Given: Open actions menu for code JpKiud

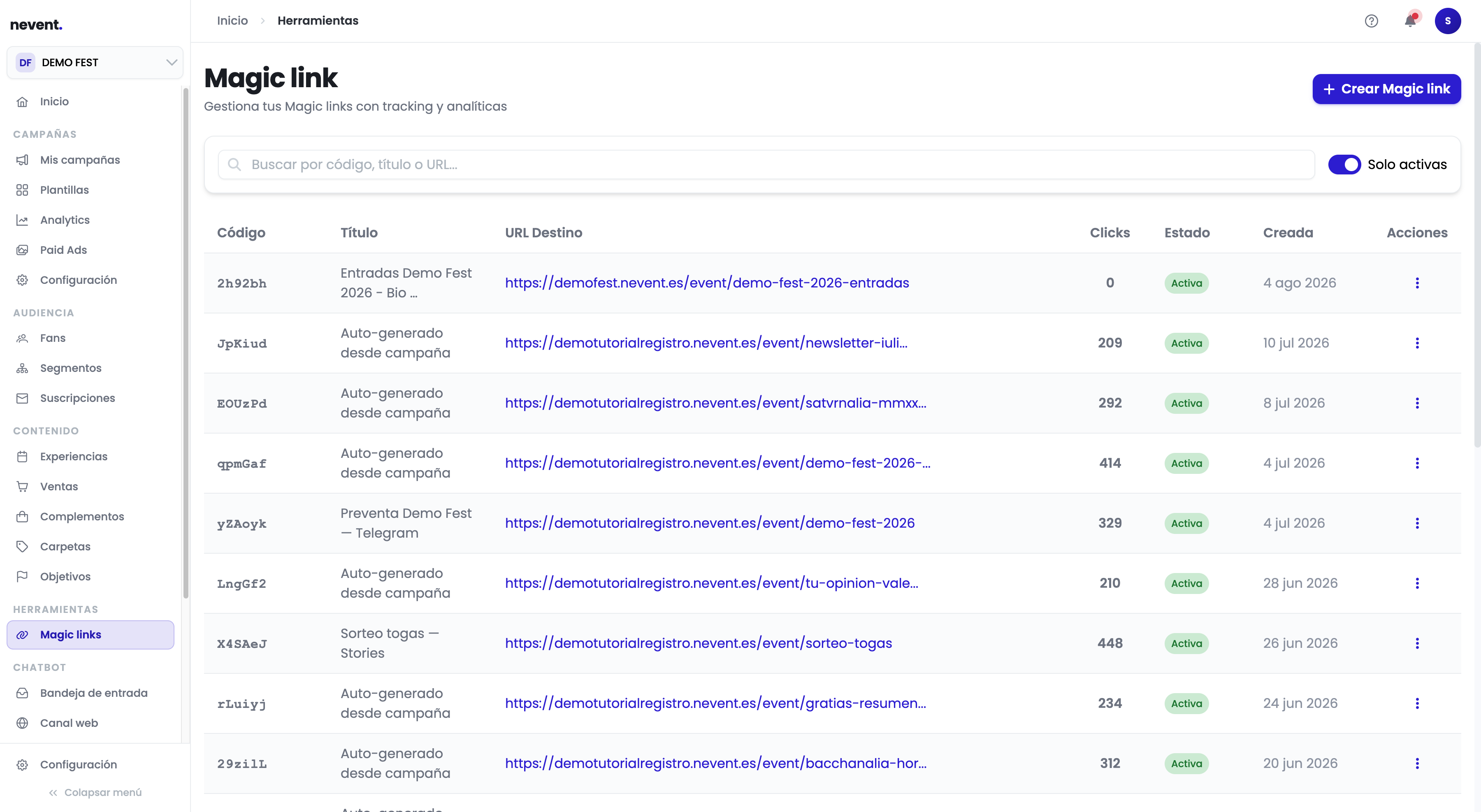Looking at the screenshot, I should tap(1416, 343).
